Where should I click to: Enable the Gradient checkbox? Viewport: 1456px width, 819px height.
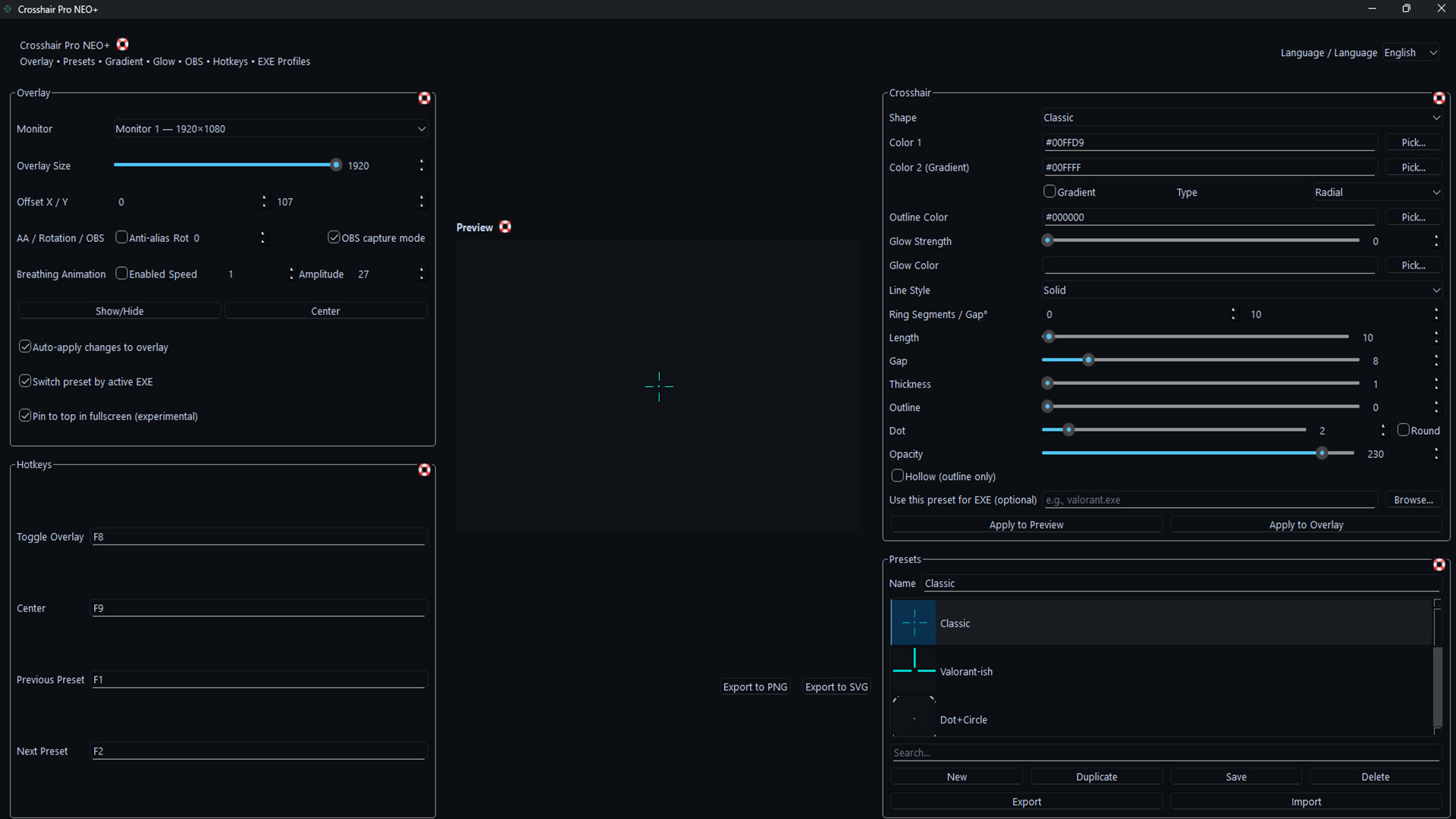pos(1050,191)
